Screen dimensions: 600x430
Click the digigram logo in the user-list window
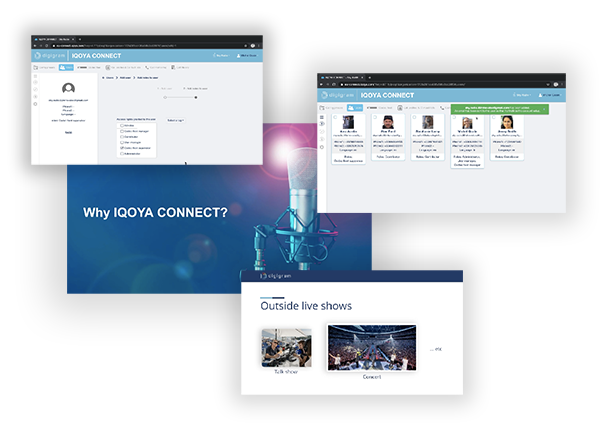337,95
